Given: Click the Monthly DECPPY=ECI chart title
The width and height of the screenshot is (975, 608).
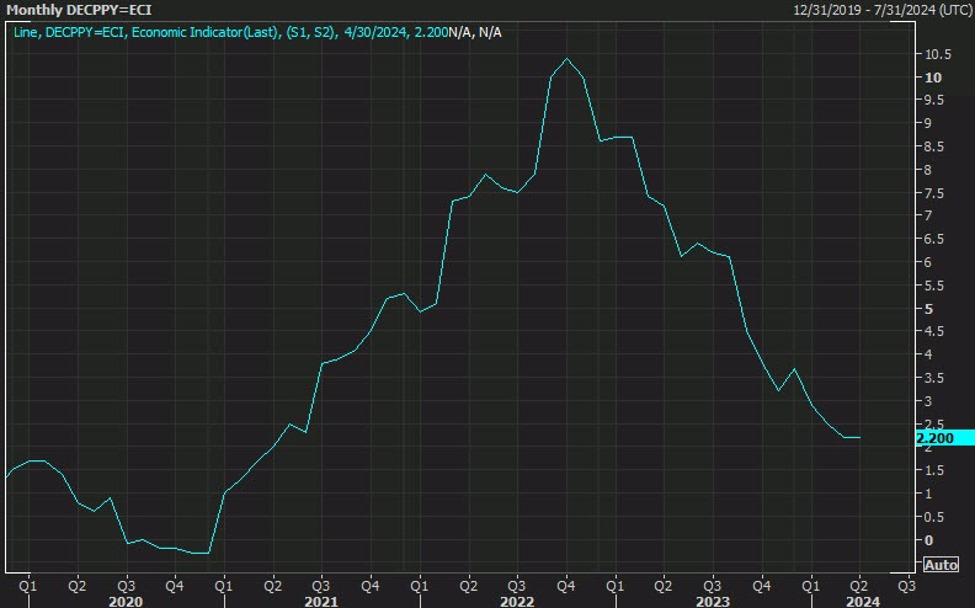Looking at the screenshot, I should tap(80, 10).
